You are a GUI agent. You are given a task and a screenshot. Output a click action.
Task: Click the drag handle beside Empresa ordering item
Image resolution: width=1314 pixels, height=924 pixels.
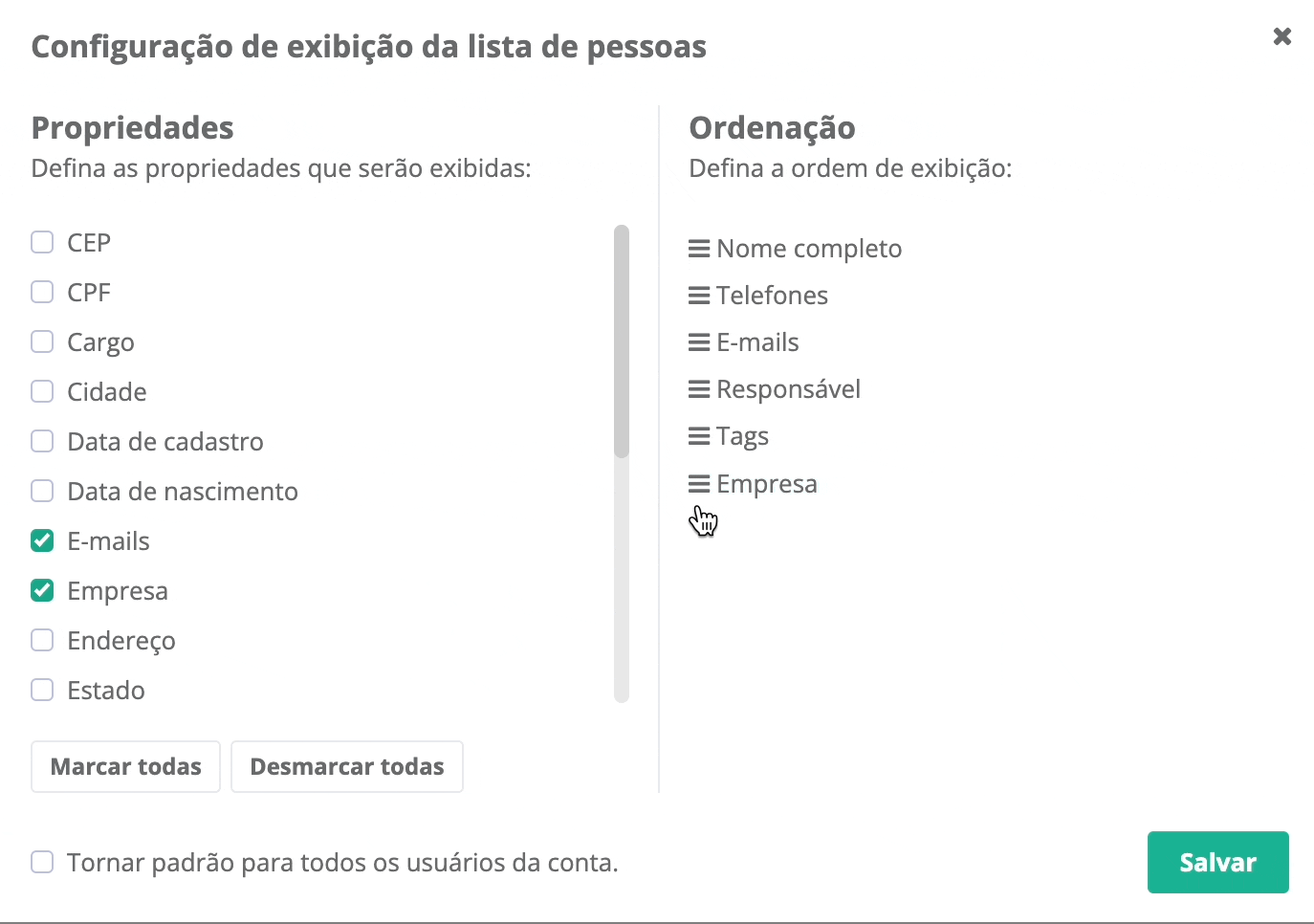point(699,484)
